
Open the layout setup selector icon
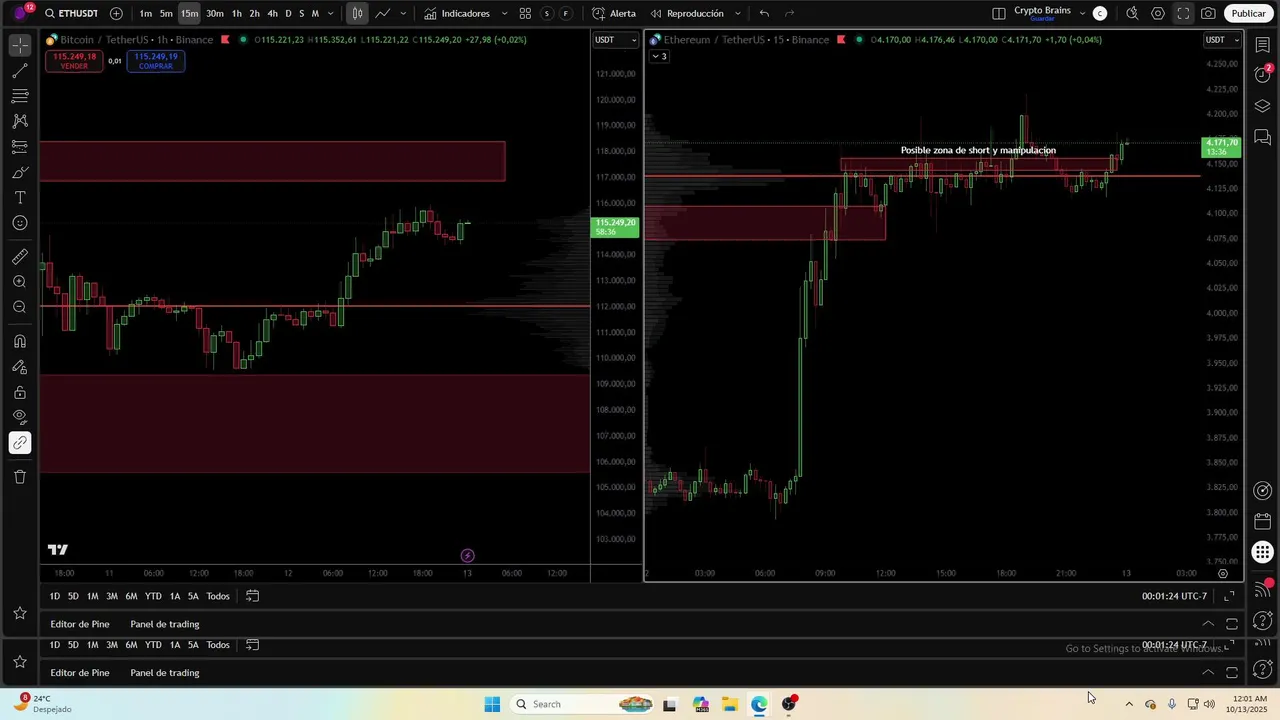click(999, 14)
